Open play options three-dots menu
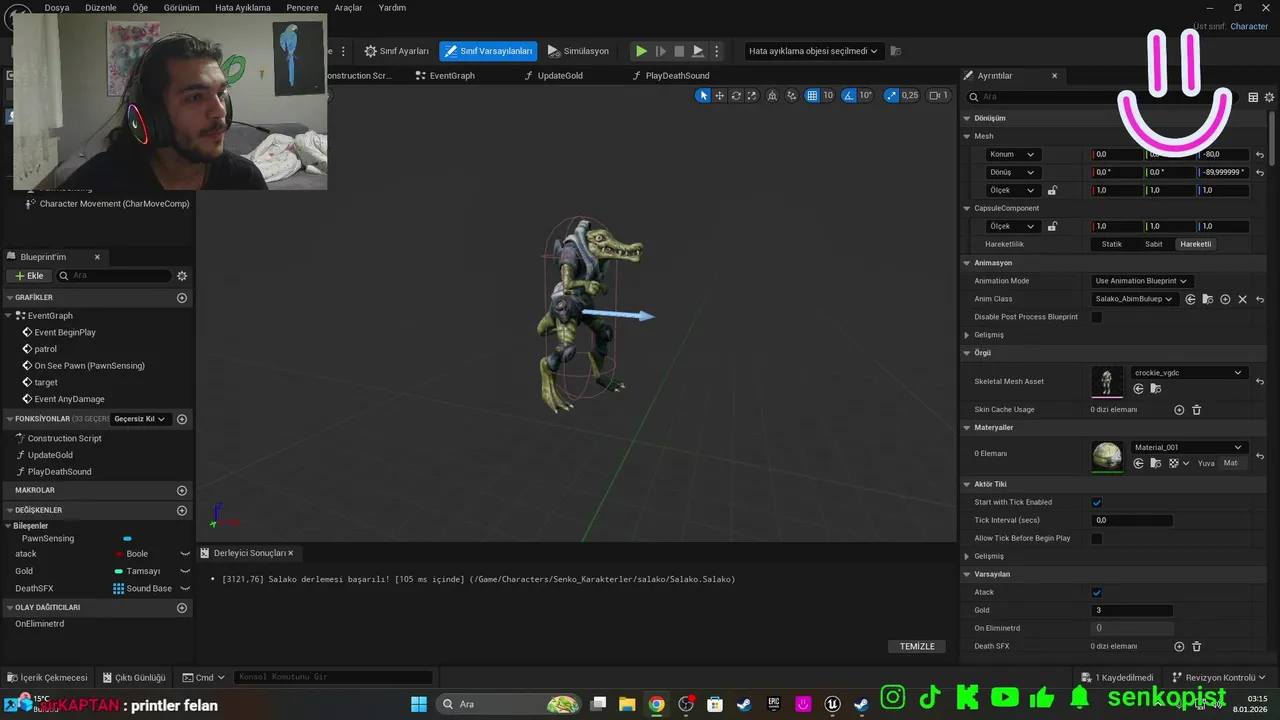1280x720 pixels. click(718, 51)
